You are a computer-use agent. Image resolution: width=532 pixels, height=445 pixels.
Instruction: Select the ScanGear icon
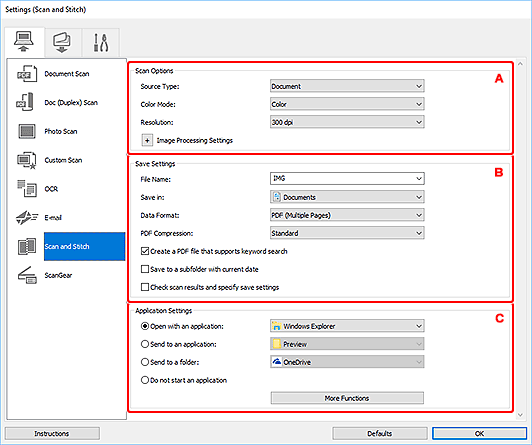[27, 275]
